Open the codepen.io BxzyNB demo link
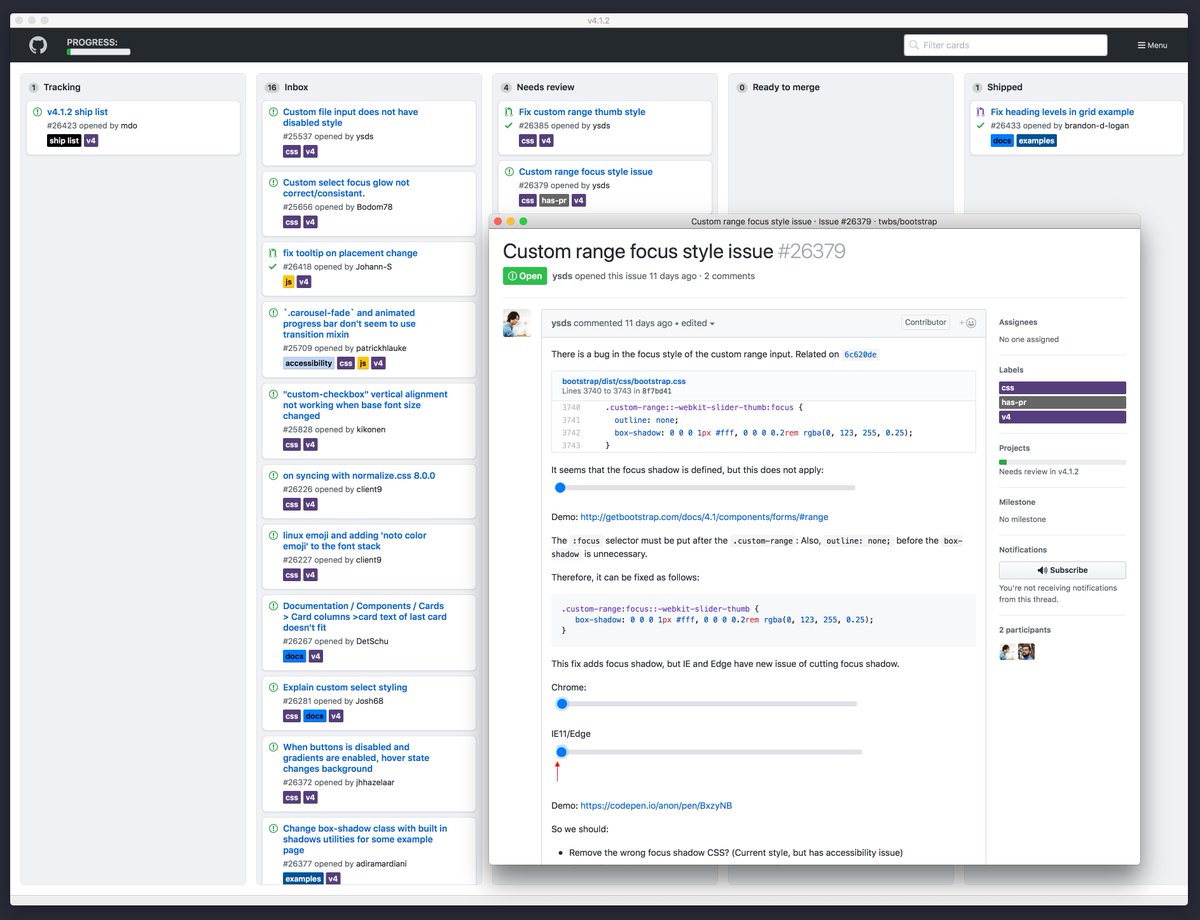Image resolution: width=1200 pixels, height=920 pixels. (656, 806)
